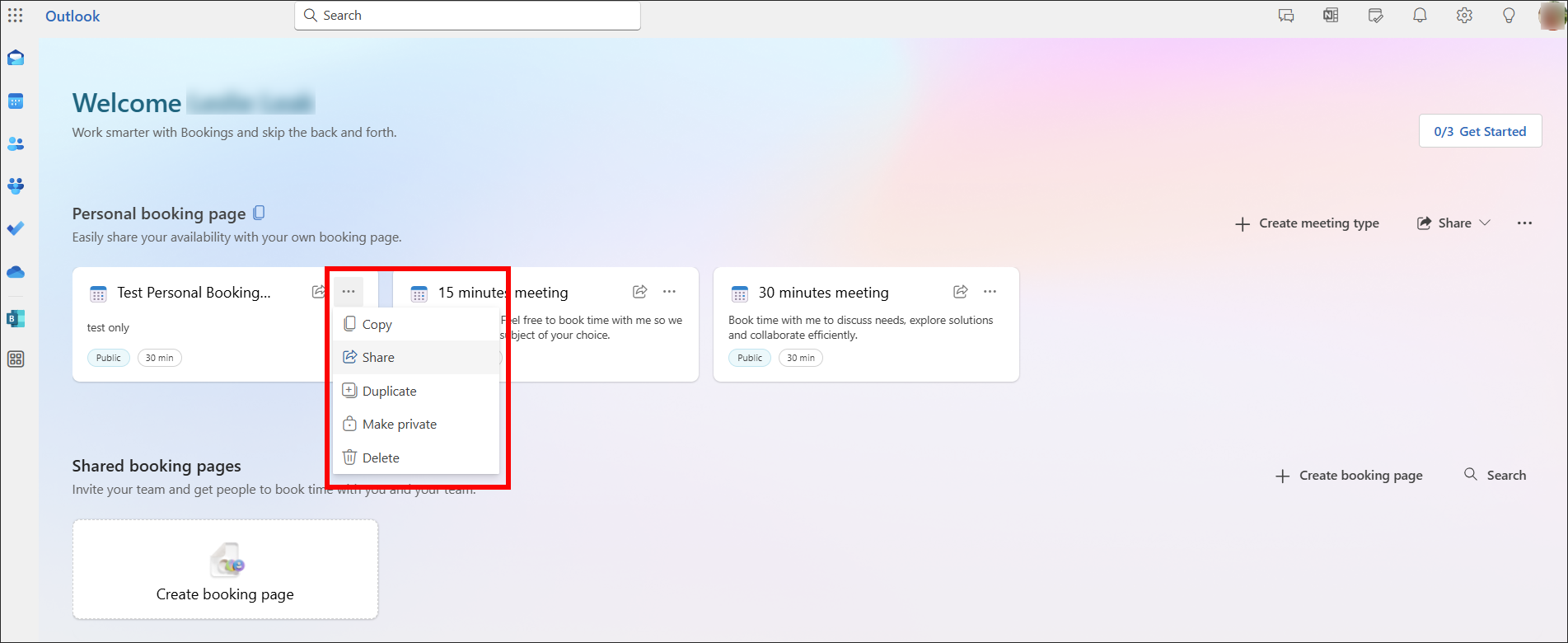Viewport: 1568px width, 643px height.
Task: Open Calendar from the left sidebar
Action: (16, 101)
